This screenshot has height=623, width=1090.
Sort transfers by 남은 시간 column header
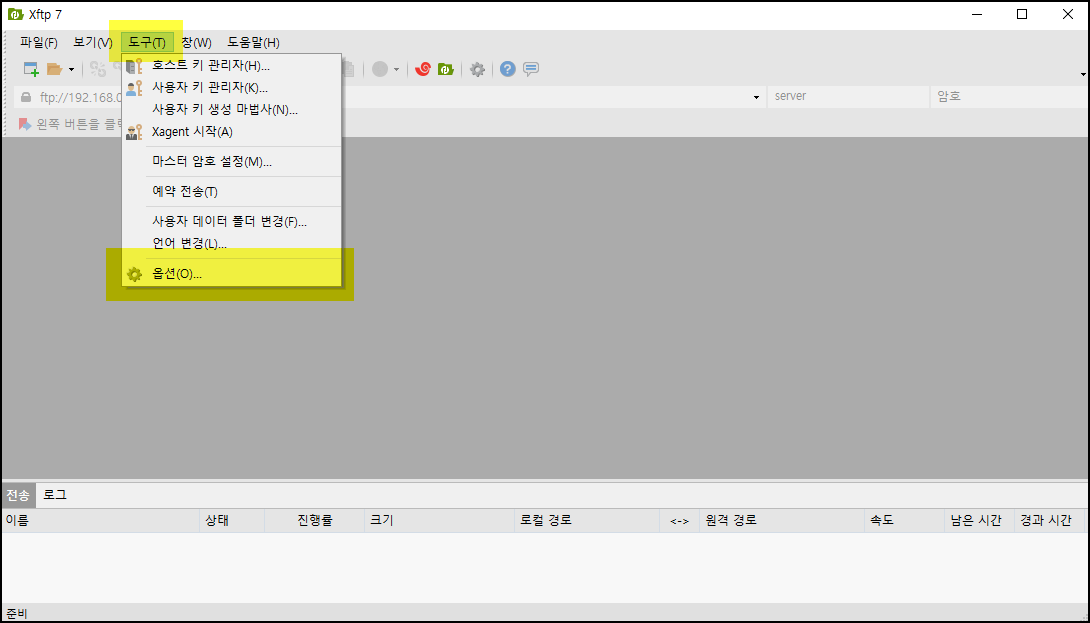[x=979, y=520]
